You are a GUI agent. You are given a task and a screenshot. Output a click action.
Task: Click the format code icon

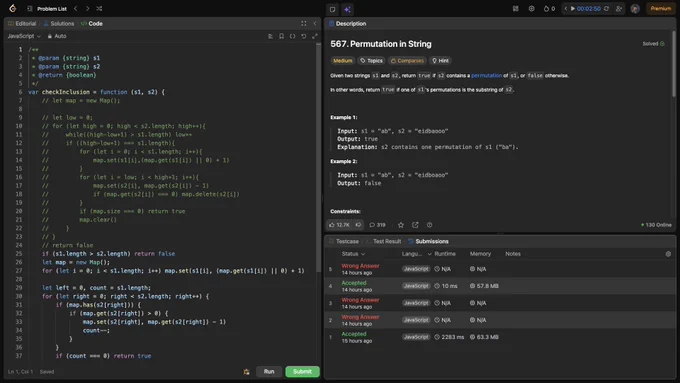[x=270, y=36]
